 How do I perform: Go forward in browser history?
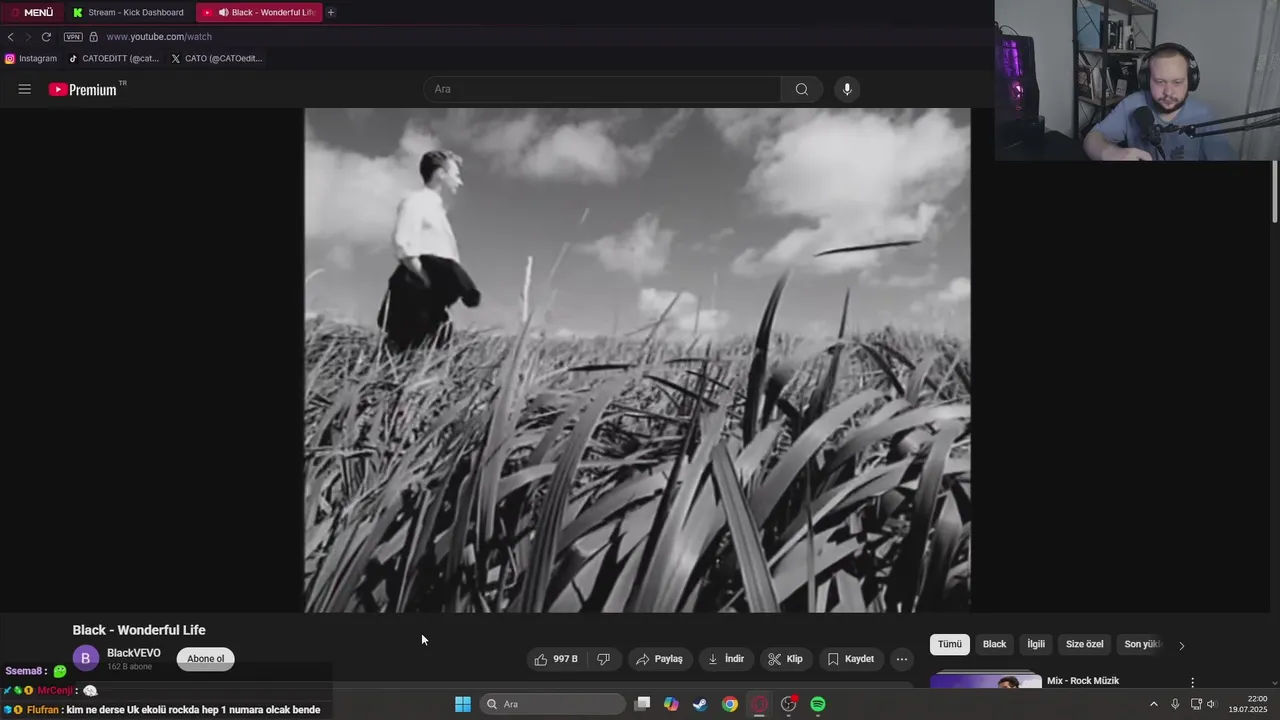[28, 37]
